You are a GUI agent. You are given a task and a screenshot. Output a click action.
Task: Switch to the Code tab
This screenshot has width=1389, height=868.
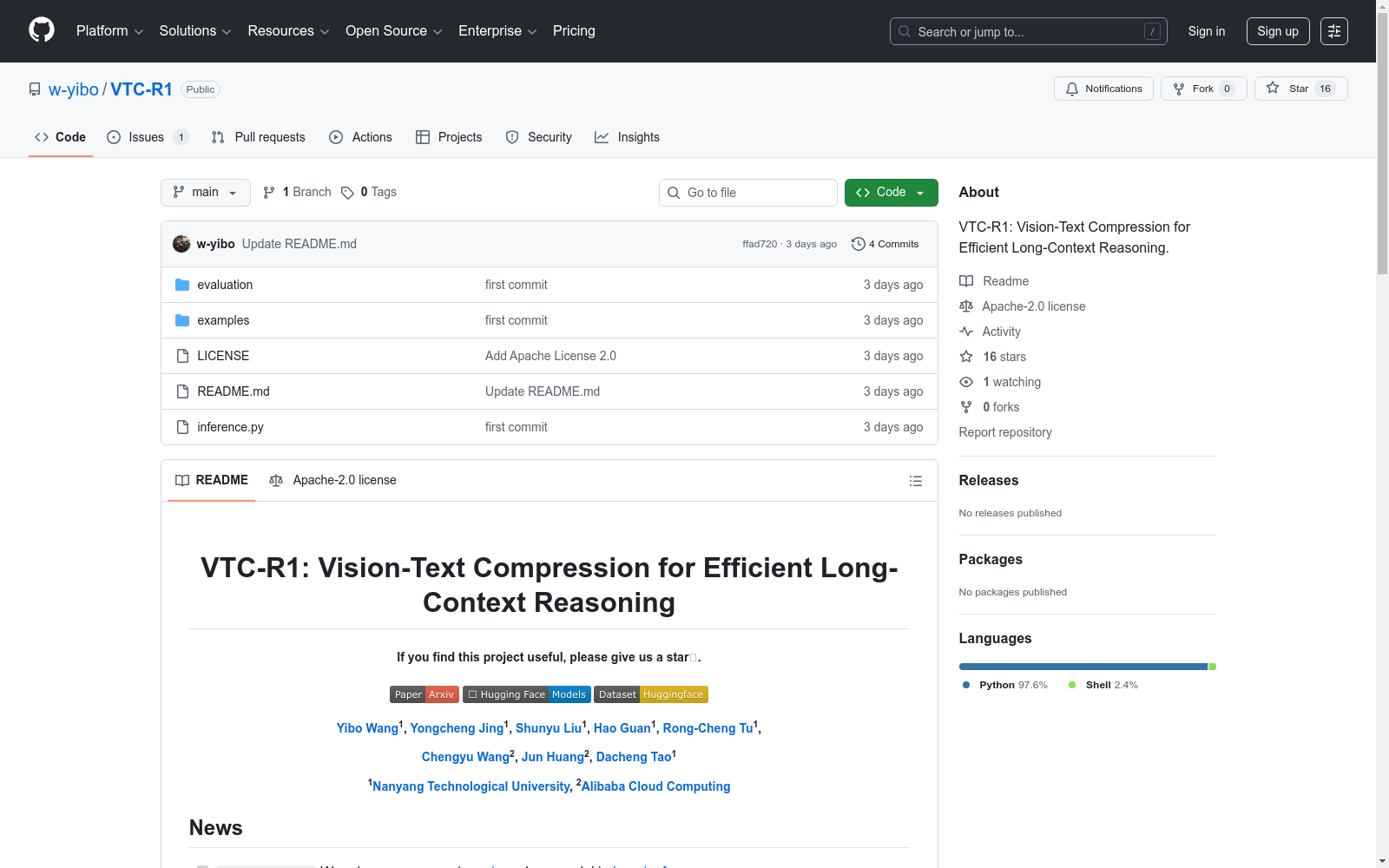(x=61, y=137)
